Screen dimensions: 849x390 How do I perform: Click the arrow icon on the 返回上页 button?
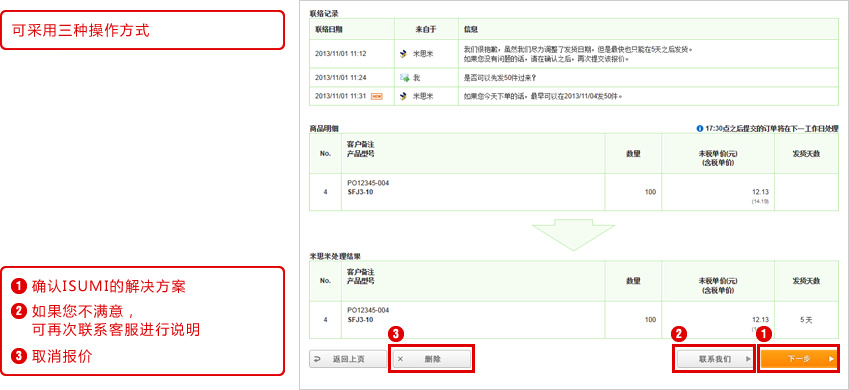[317, 359]
